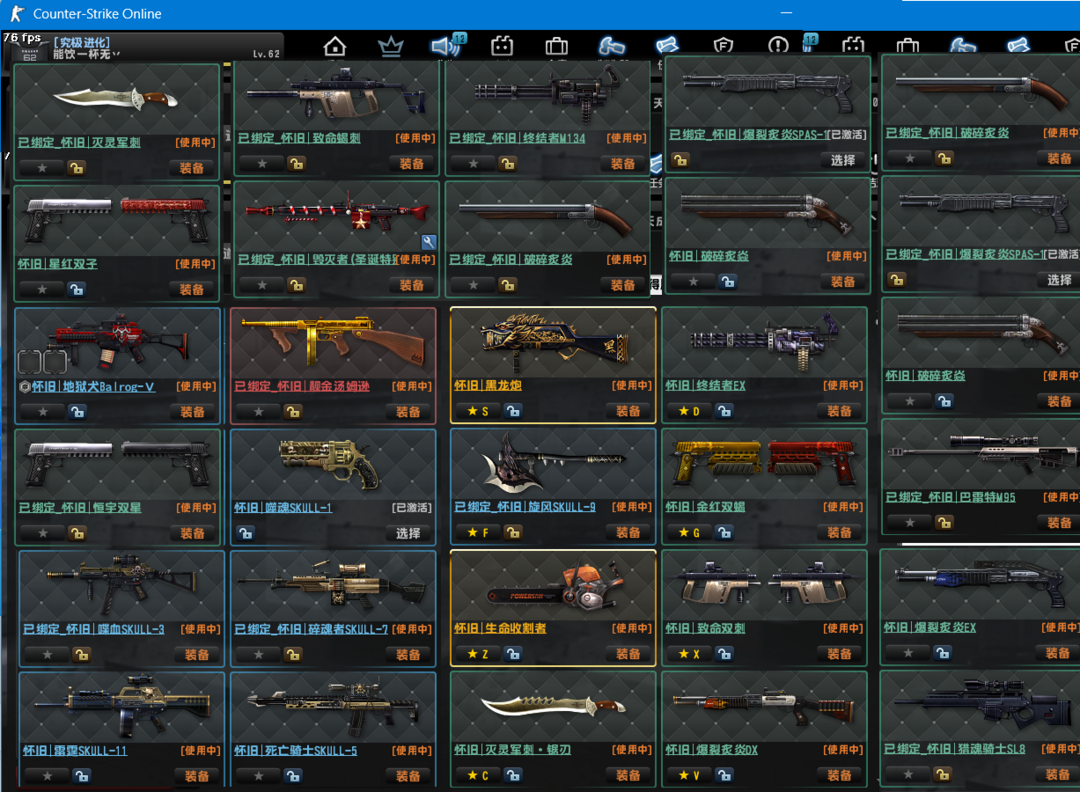
Task: Equip 毁灭者 with its 装备 button
Action: (x=411, y=285)
